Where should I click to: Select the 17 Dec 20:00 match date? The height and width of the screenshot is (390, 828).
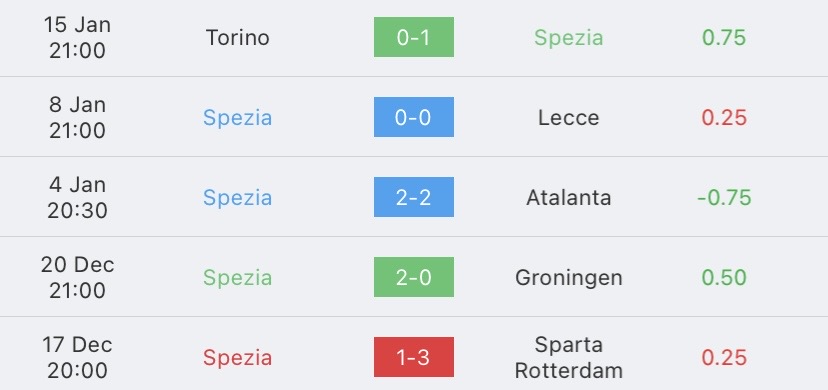[77, 357]
